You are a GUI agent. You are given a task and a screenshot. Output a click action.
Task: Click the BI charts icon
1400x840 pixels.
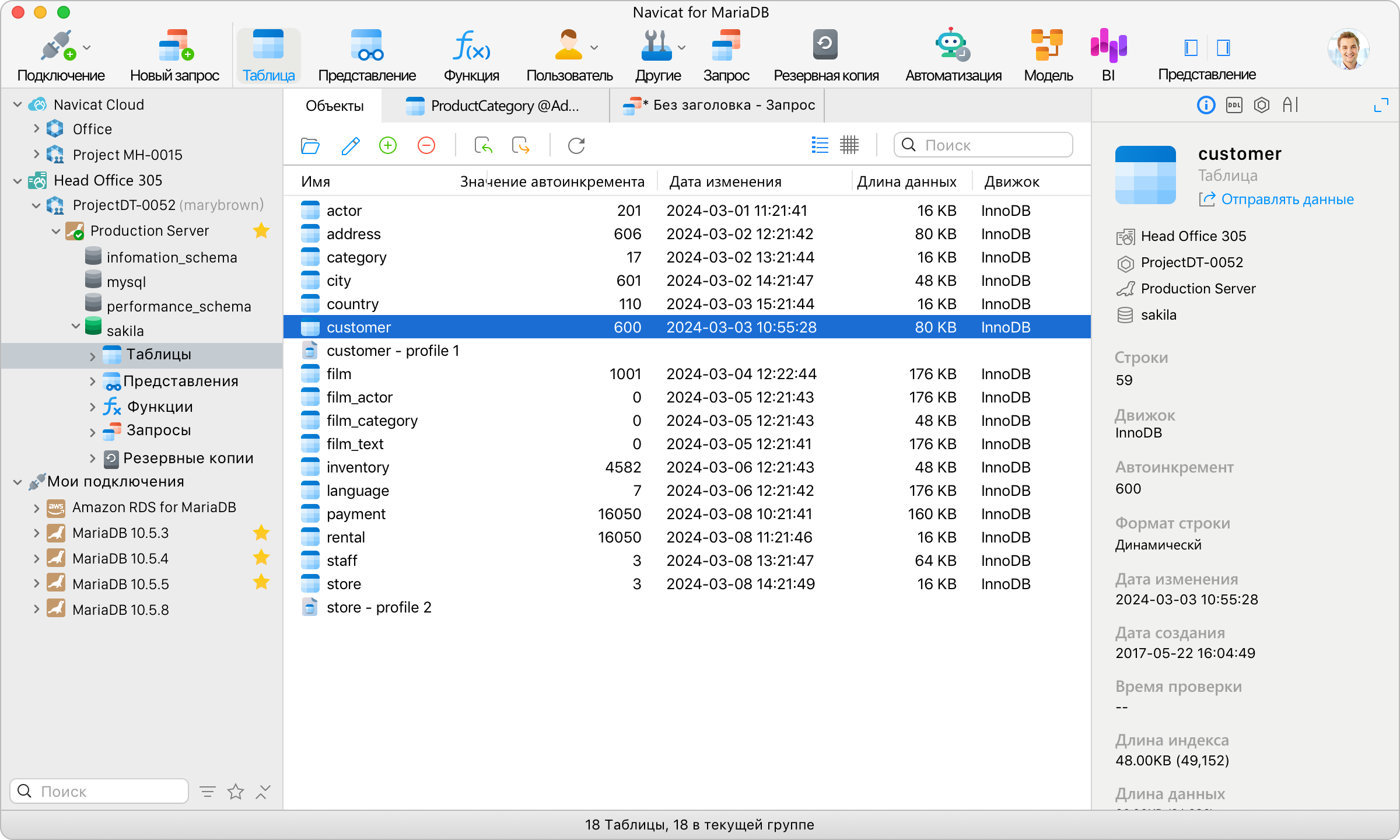click(x=1108, y=45)
